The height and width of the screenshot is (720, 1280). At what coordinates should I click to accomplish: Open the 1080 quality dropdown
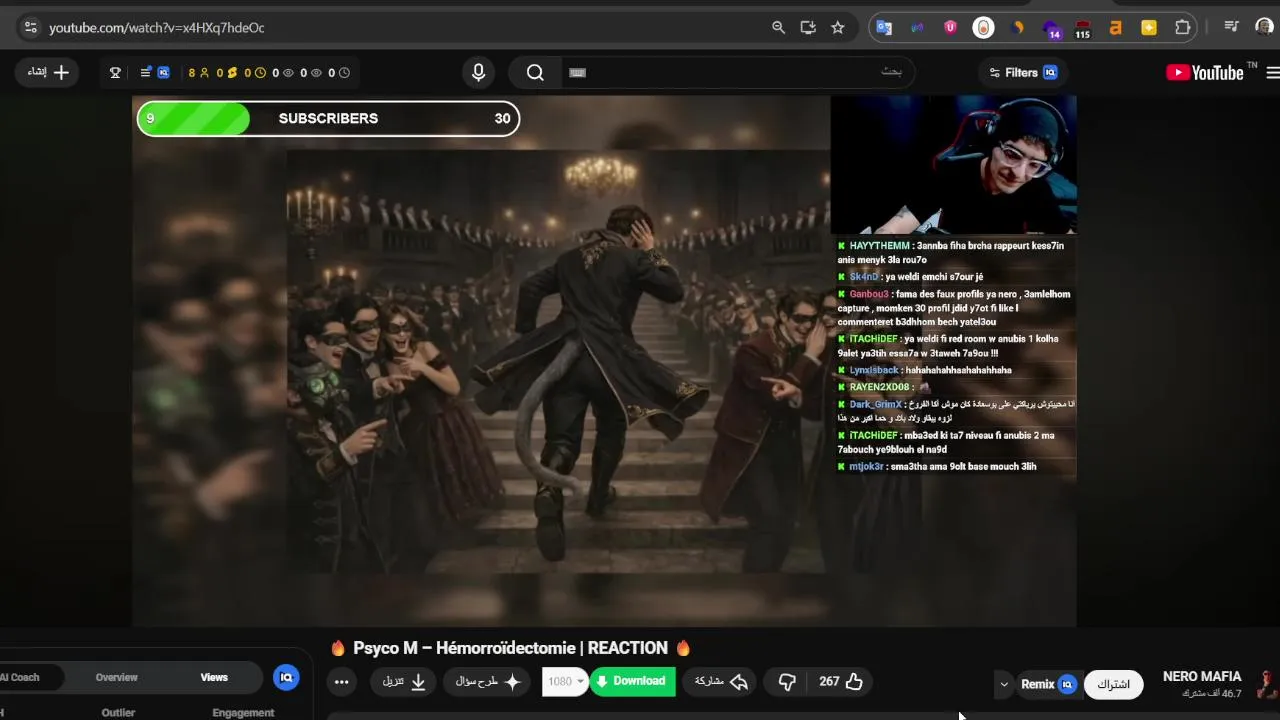tap(565, 682)
